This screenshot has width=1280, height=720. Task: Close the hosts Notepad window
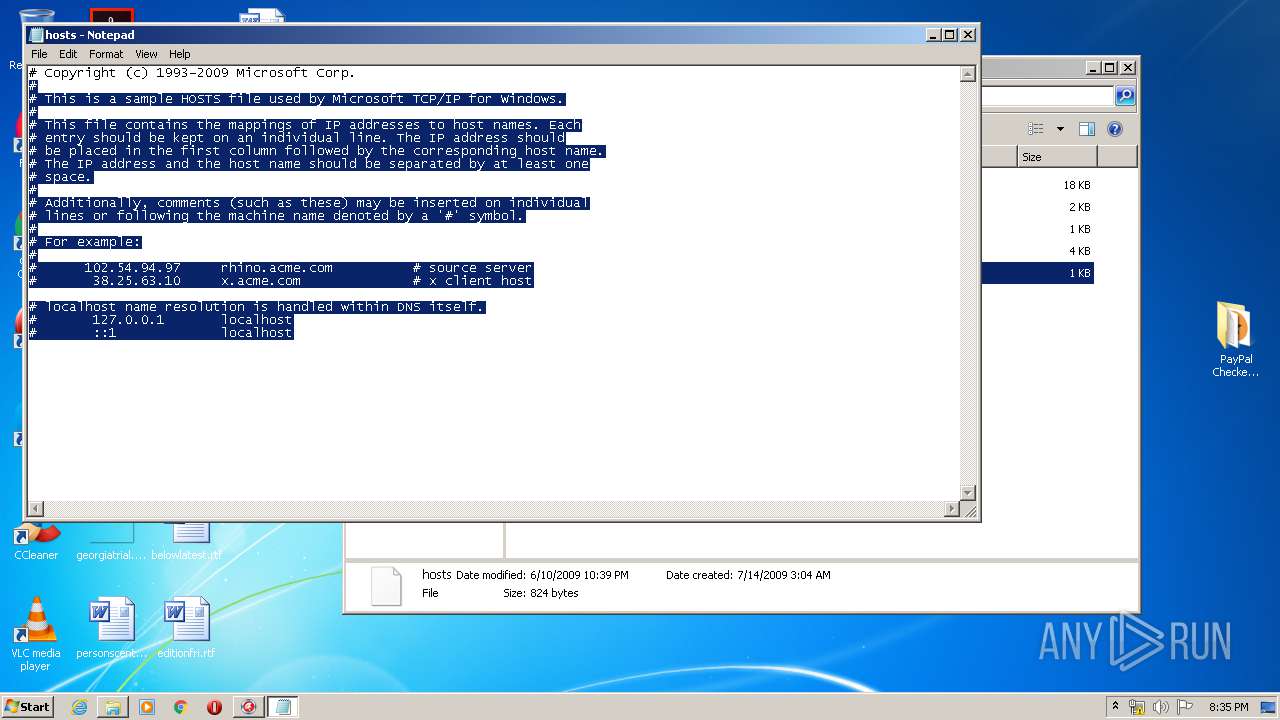(x=967, y=34)
